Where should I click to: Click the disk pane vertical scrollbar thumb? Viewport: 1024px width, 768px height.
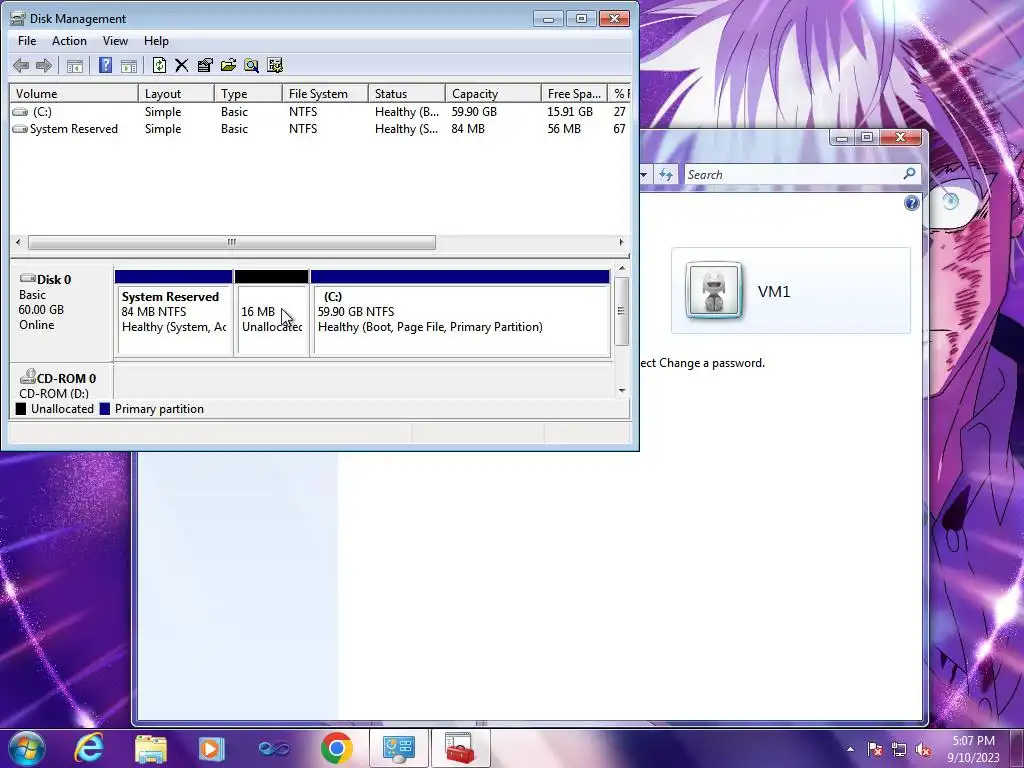(x=622, y=311)
